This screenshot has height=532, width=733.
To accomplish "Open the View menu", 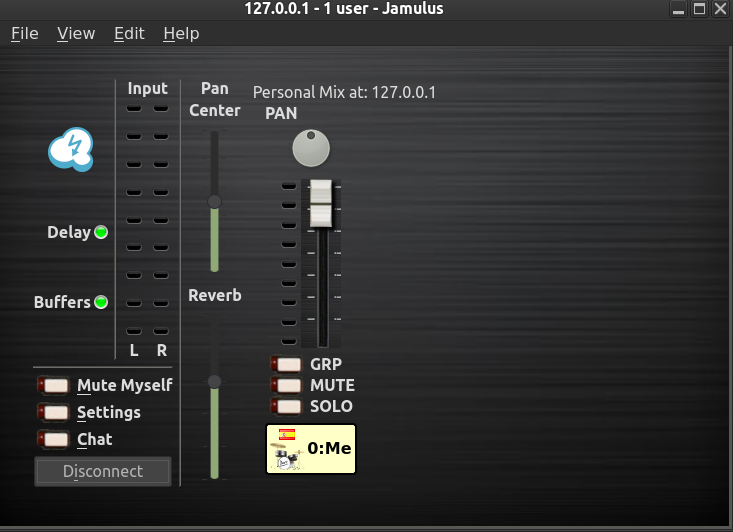I will point(76,34).
